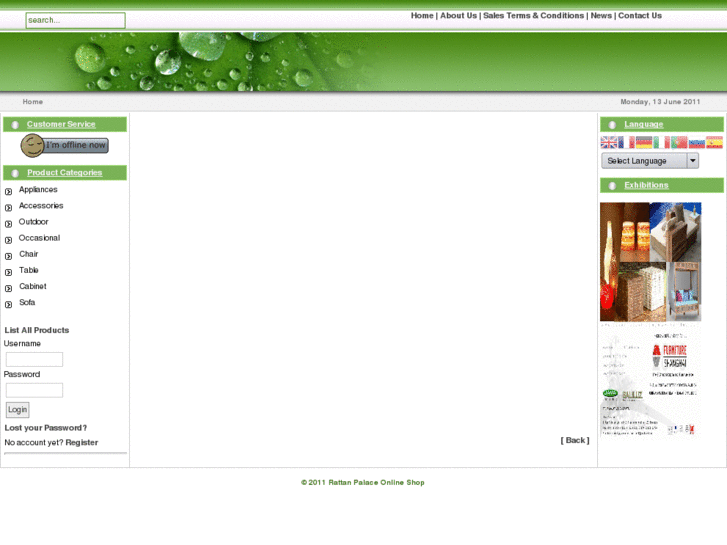The height and width of the screenshot is (545, 727).
Task: Click the Customer Service heading
Action: [x=61, y=124]
